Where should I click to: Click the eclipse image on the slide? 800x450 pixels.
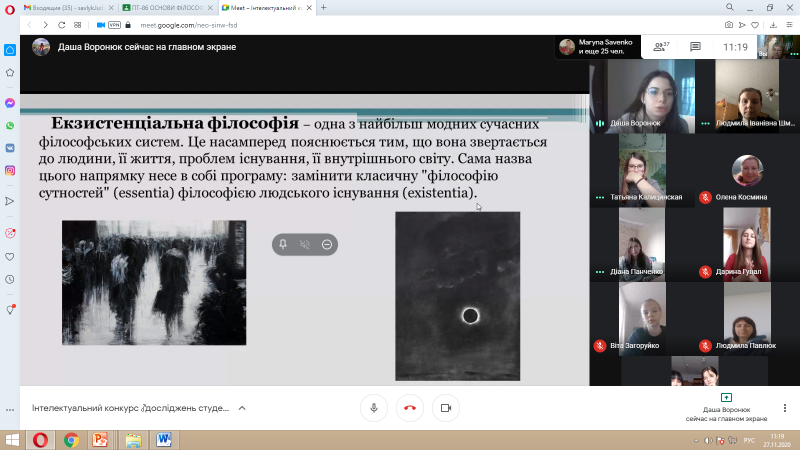pyautogui.click(x=458, y=296)
